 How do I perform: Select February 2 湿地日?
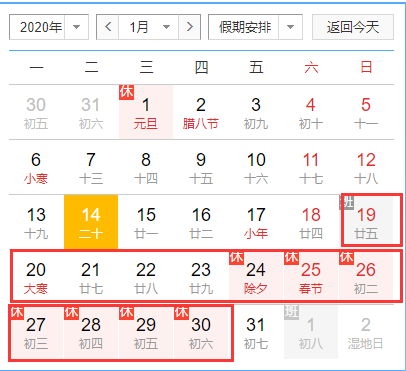pyautogui.click(x=366, y=332)
